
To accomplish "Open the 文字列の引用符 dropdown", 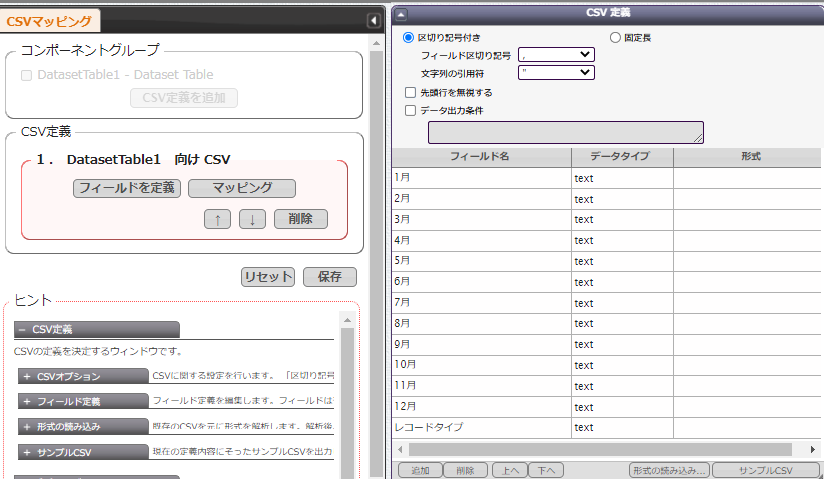I will [557, 72].
